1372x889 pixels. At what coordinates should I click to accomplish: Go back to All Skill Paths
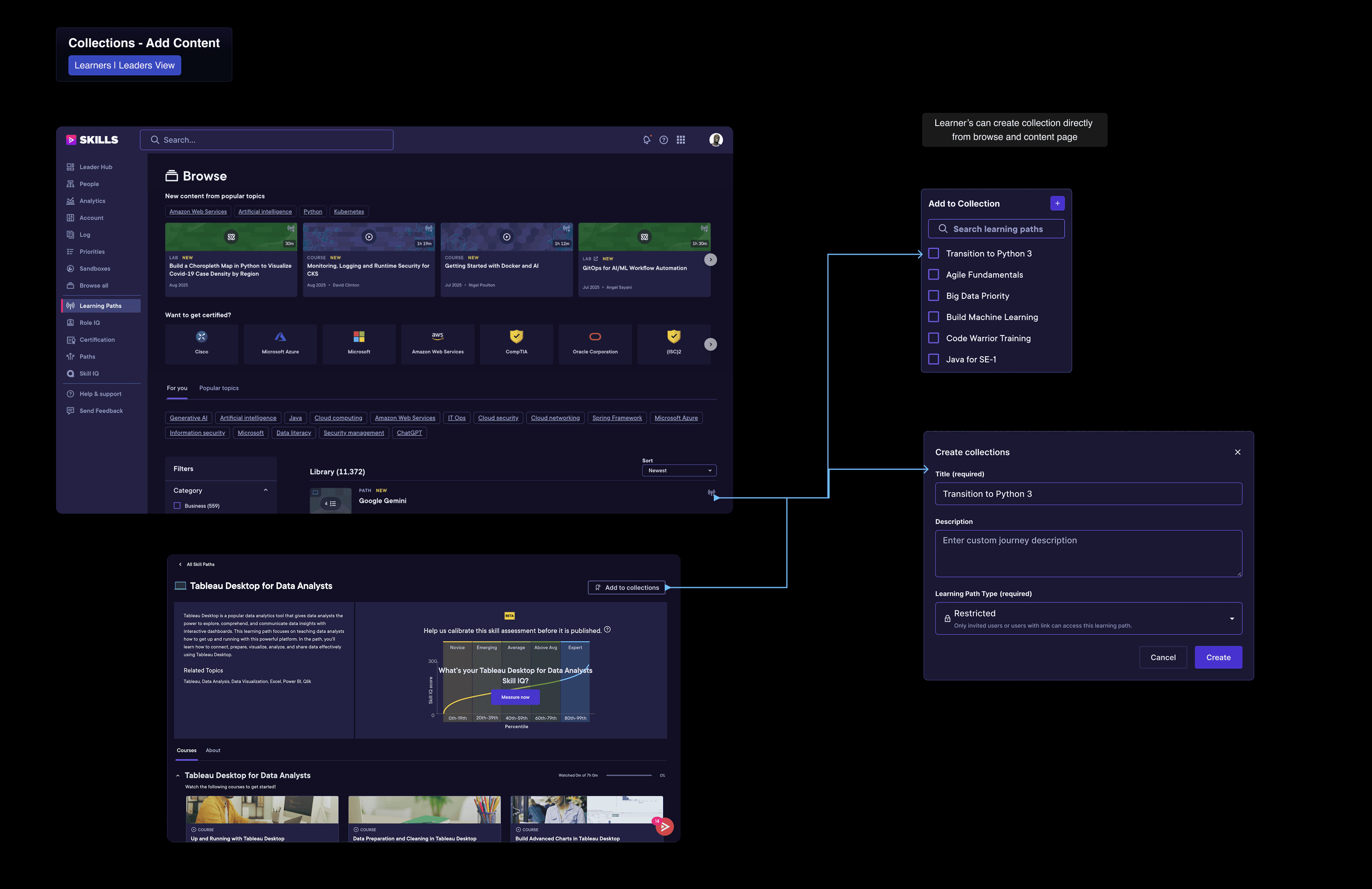pyautogui.click(x=197, y=564)
